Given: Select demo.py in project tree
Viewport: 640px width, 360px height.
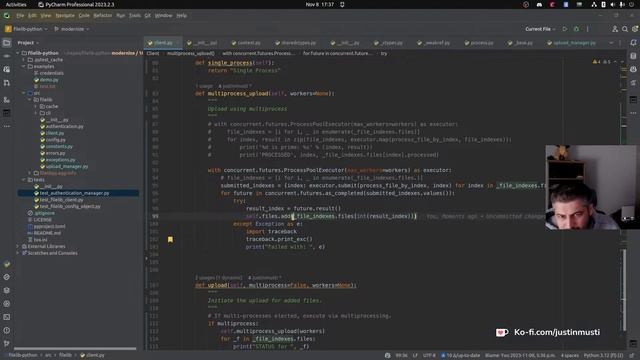Looking at the screenshot, I should coord(49,80).
